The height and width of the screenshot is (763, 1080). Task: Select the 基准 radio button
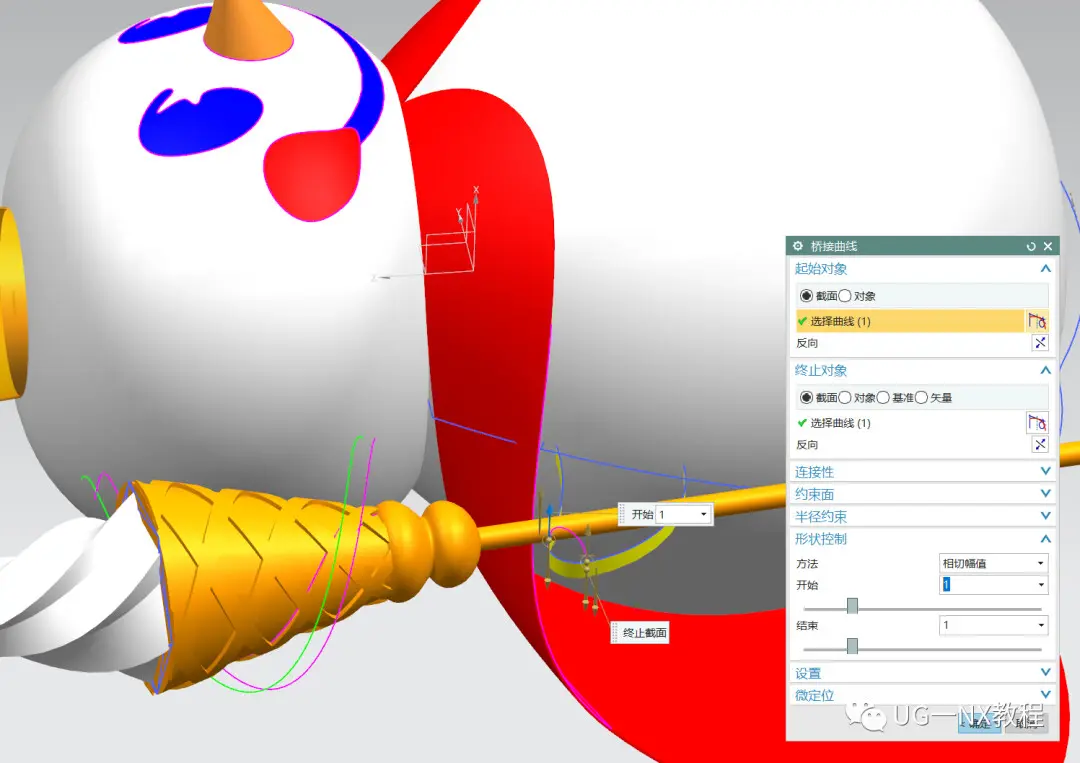point(883,397)
